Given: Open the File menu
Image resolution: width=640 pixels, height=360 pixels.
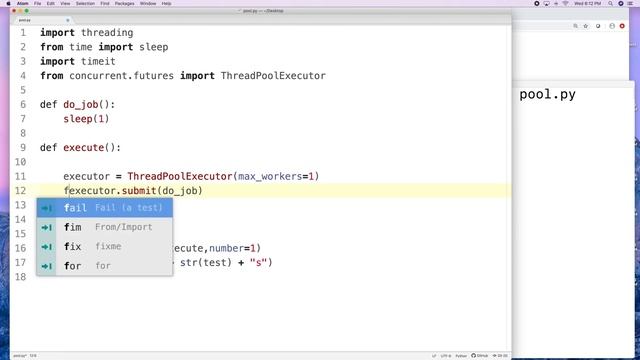Looking at the screenshot, I should [x=37, y=3].
